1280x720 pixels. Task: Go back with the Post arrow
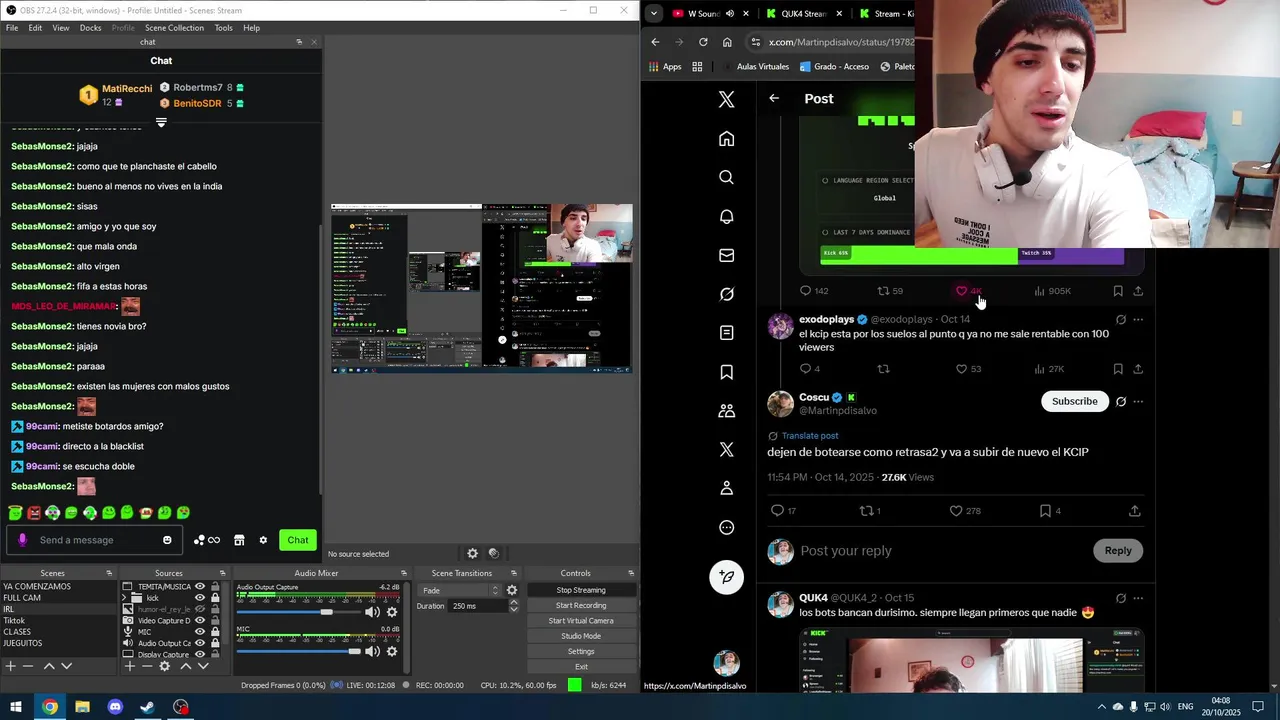click(774, 98)
